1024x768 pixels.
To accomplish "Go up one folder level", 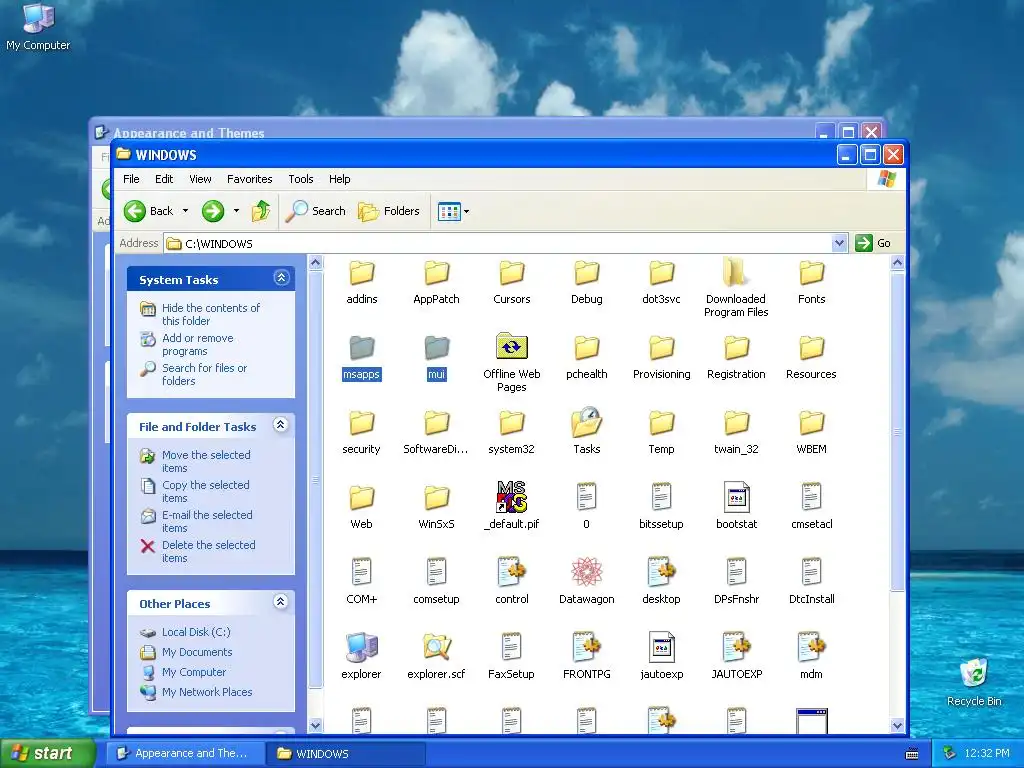I will click(261, 211).
